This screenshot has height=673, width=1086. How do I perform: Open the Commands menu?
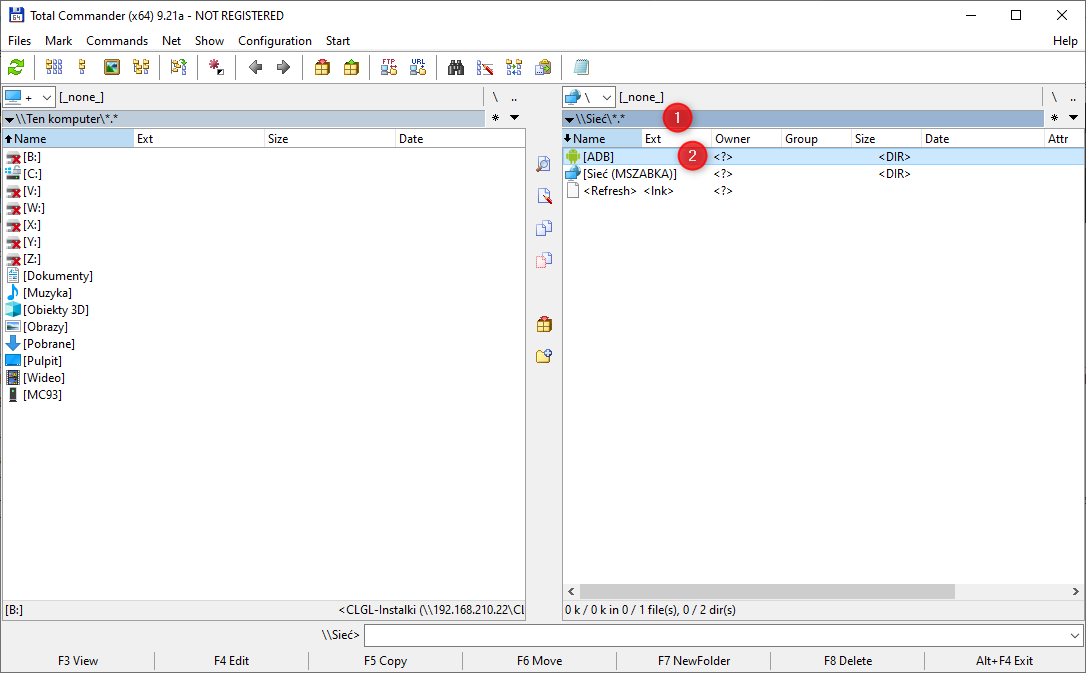point(117,41)
